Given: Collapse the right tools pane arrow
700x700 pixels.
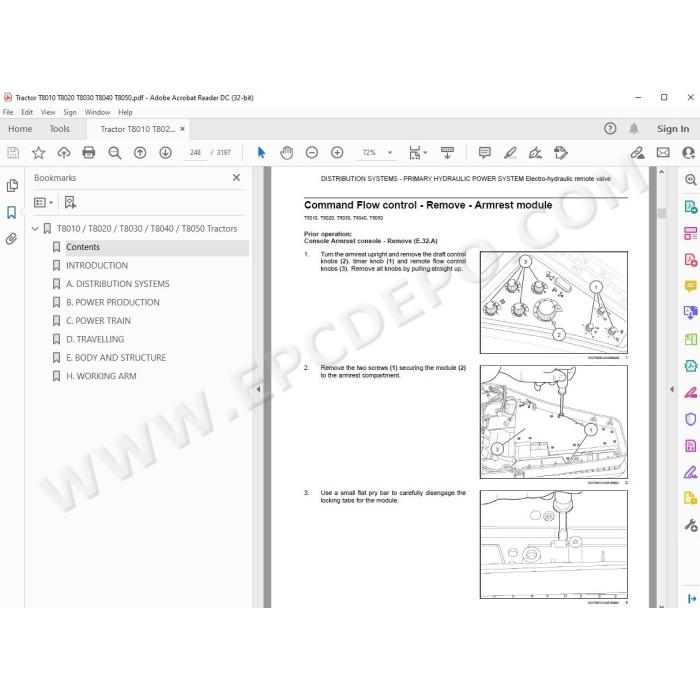Looking at the screenshot, I should pyautogui.click(x=671, y=389).
